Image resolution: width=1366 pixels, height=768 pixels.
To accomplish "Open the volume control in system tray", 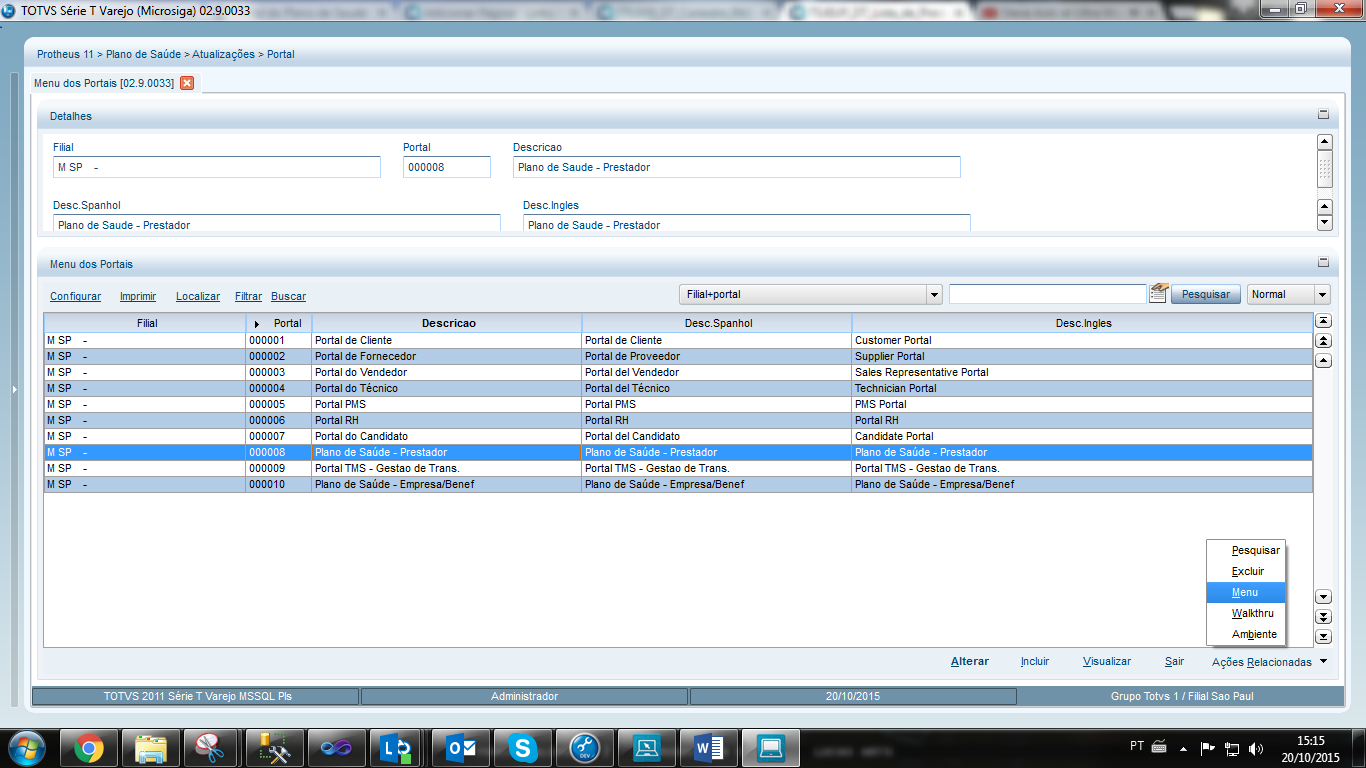I will pyautogui.click(x=1255, y=748).
